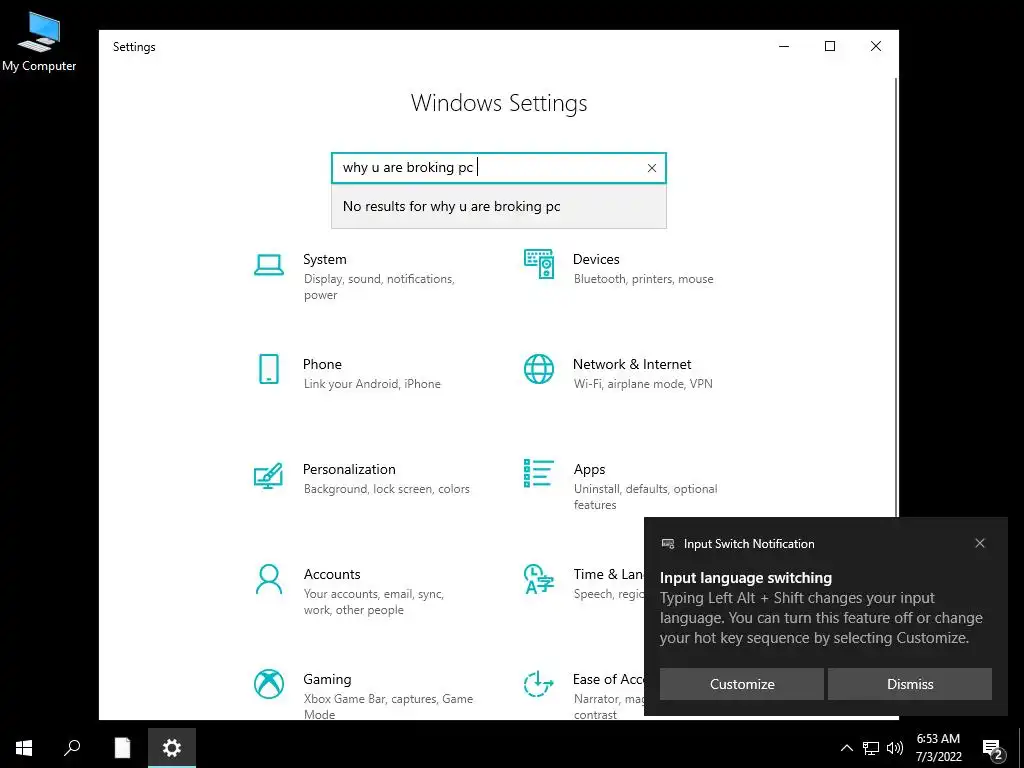Viewport: 1024px width, 768px height.
Task: Maximize the Settings window
Action: coord(830,46)
